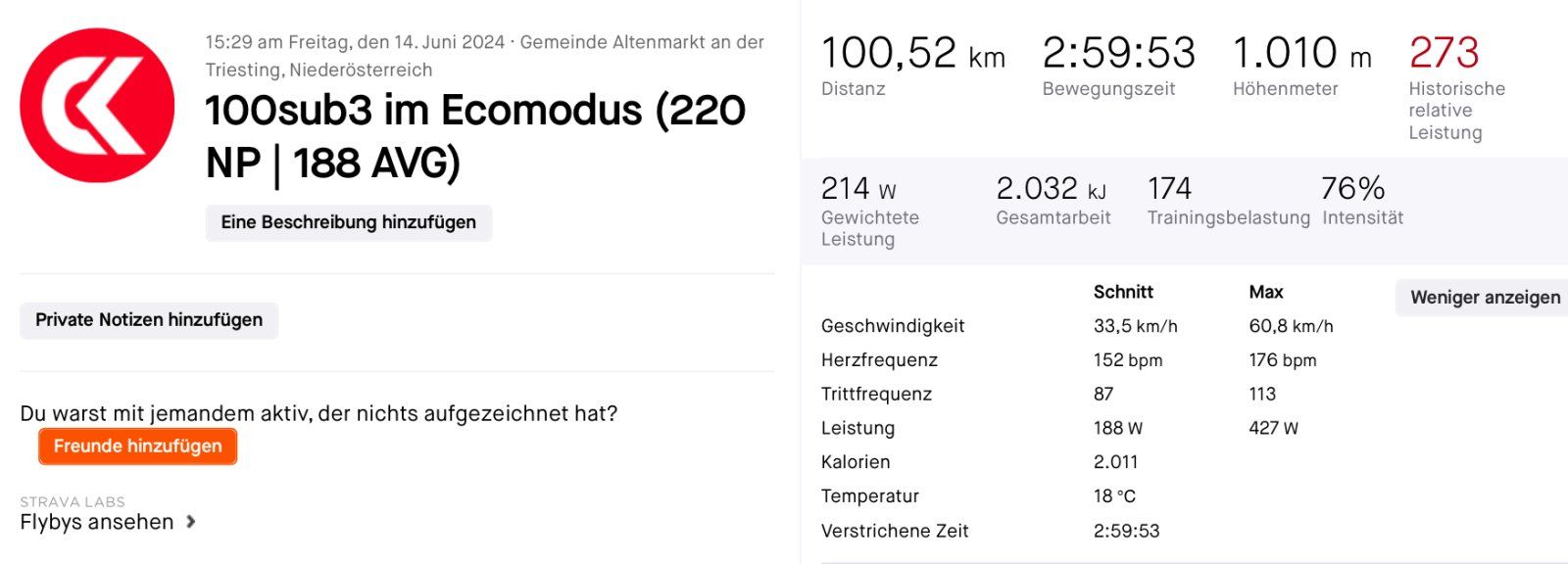Click the 2.032 kJ Gesamtarbeit value
This screenshot has height=564, width=1568.
pos(1051,188)
